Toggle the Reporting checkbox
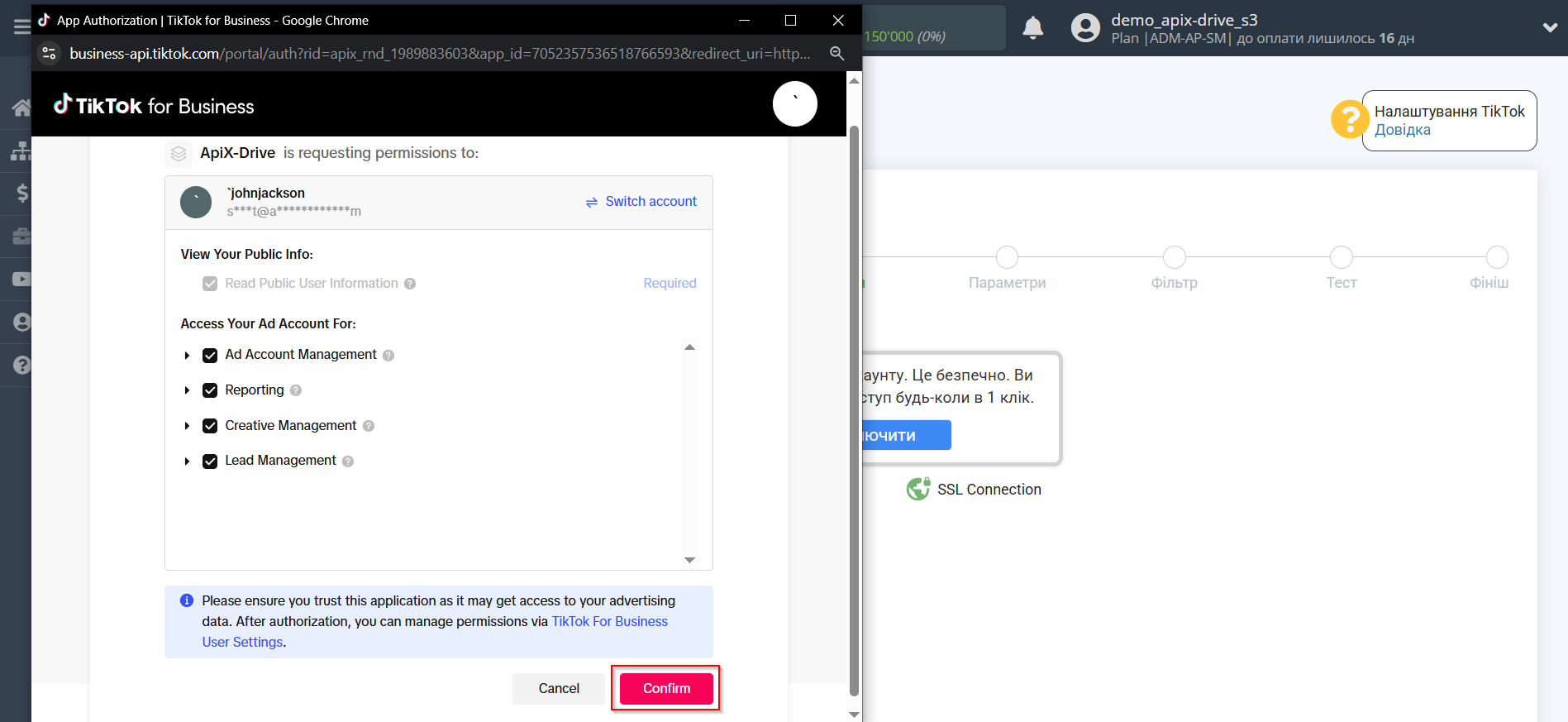 pos(210,390)
